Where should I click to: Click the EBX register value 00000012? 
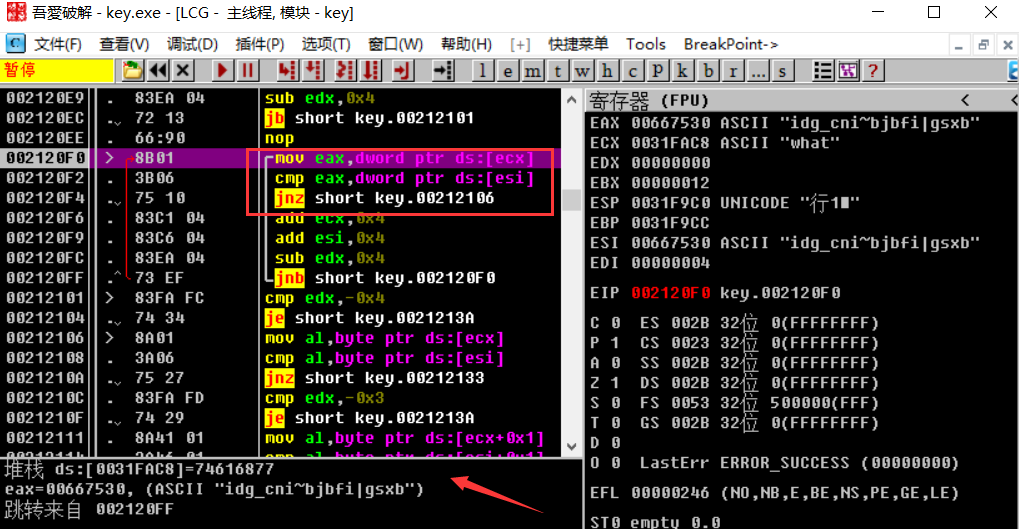point(671,183)
